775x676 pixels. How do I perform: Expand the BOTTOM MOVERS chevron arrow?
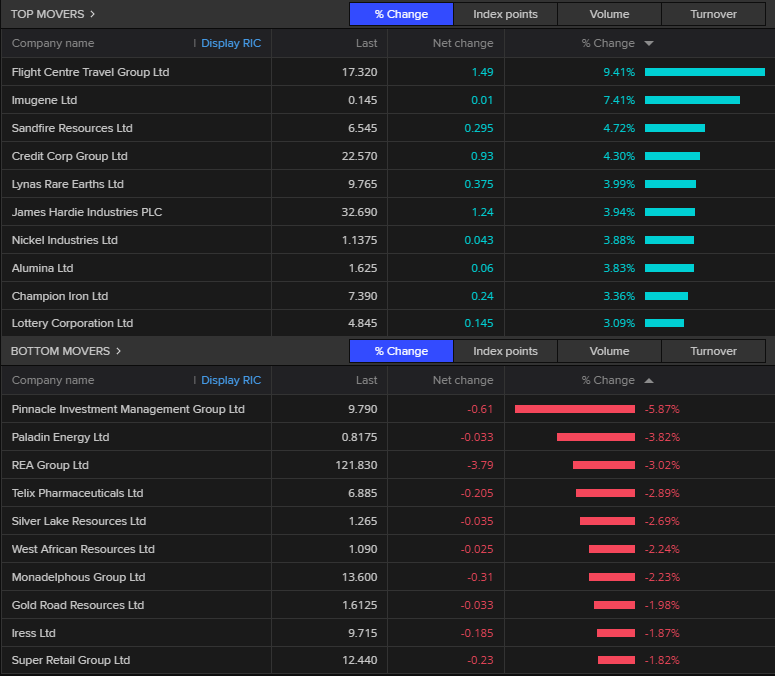(118, 351)
